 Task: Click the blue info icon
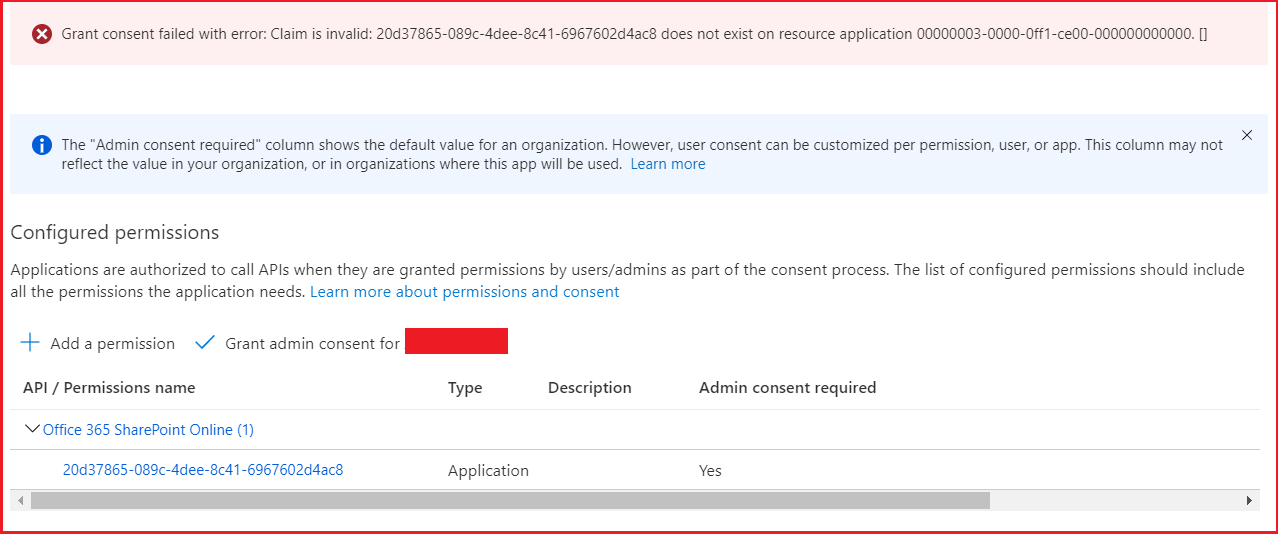tap(41, 145)
